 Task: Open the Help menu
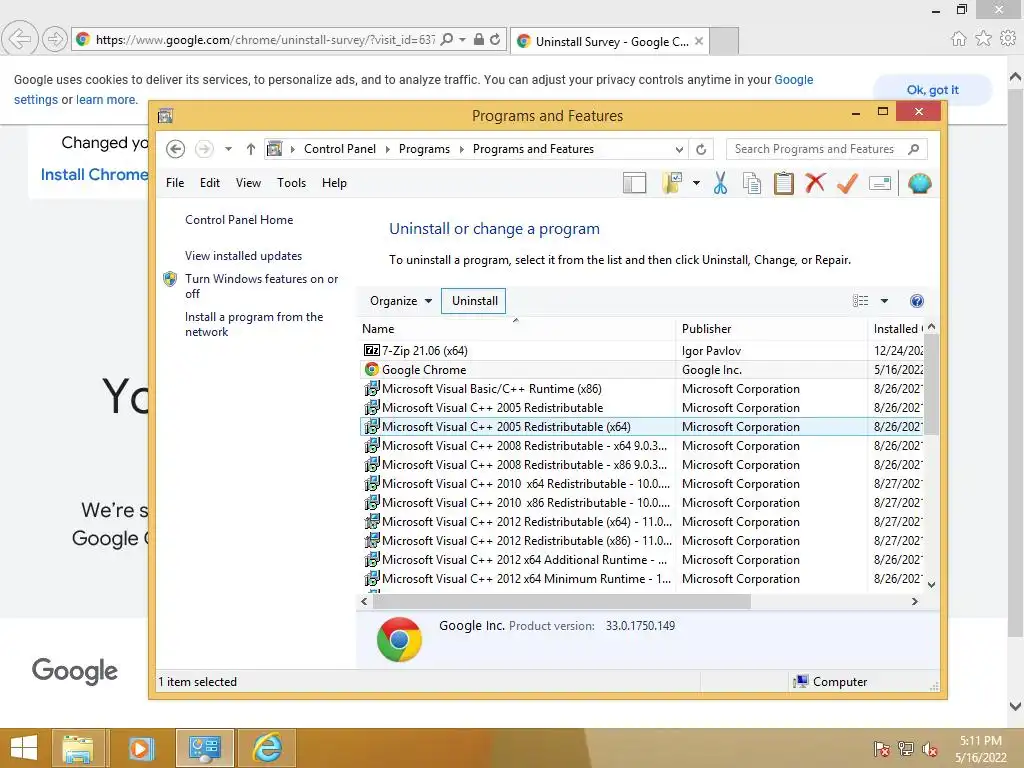click(x=334, y=183)
